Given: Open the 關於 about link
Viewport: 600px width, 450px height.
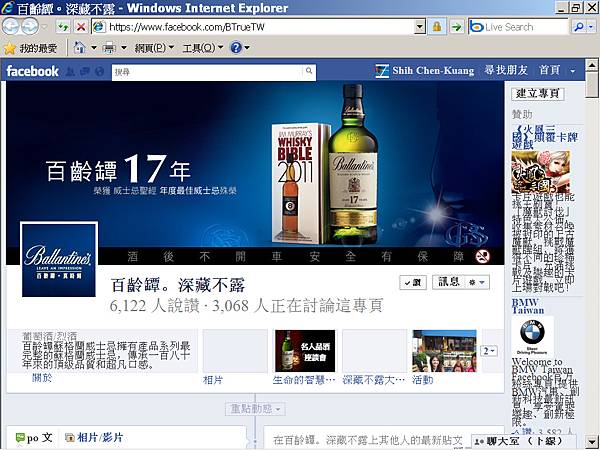Looking at the screenshot, I should (x=42, y=378).
